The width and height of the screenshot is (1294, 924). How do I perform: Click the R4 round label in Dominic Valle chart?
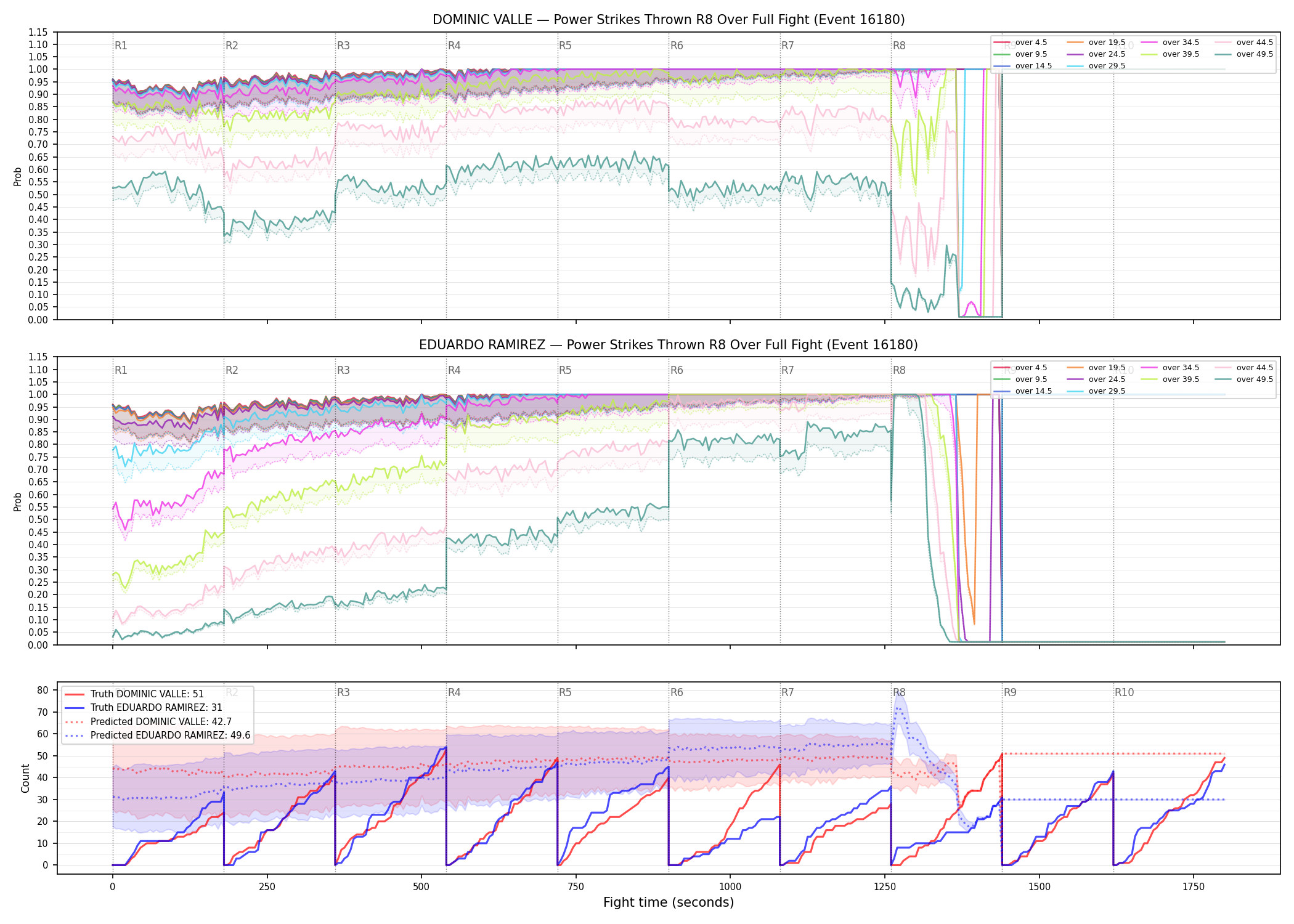point(454,46)
